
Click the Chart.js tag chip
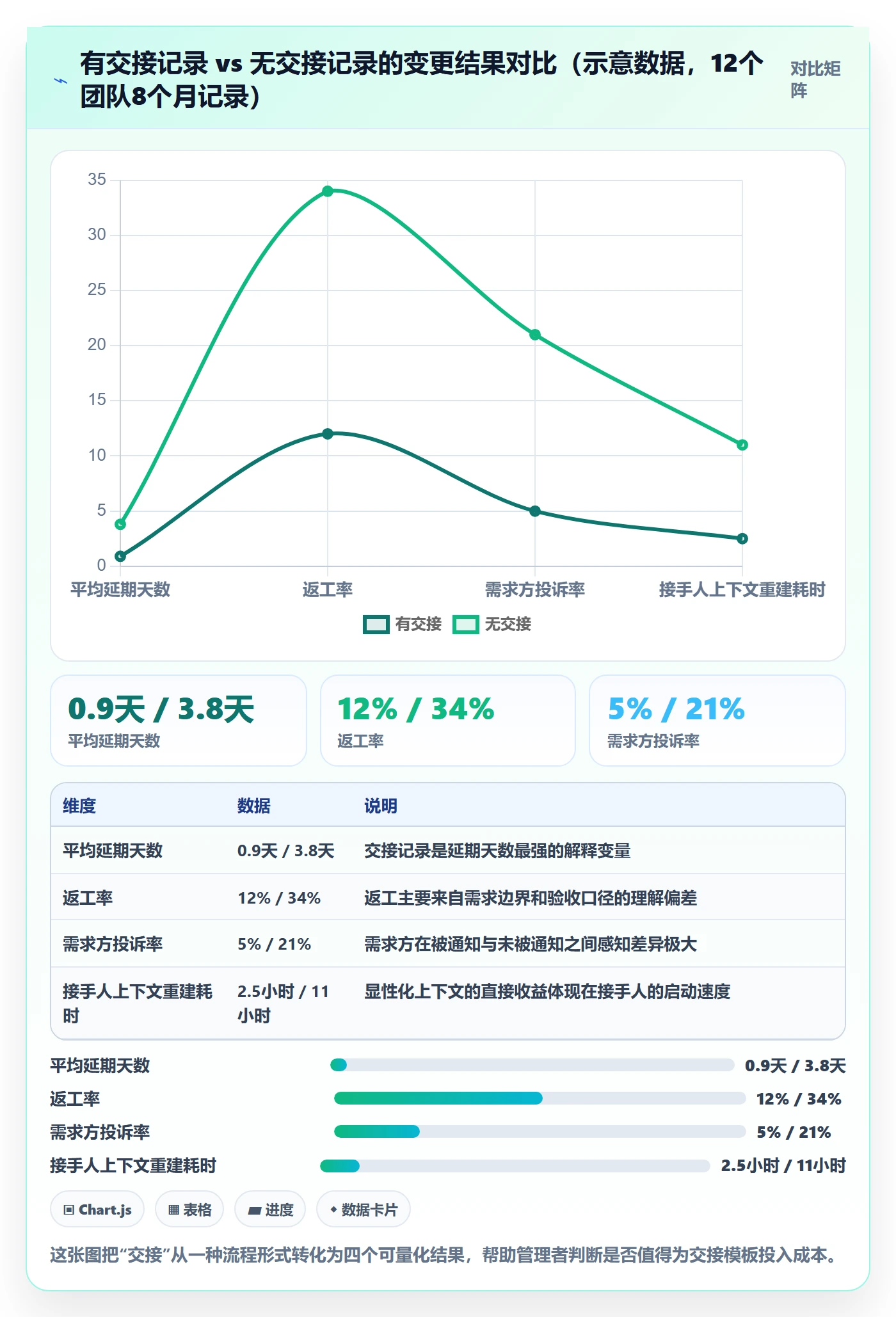[97, 1209]
